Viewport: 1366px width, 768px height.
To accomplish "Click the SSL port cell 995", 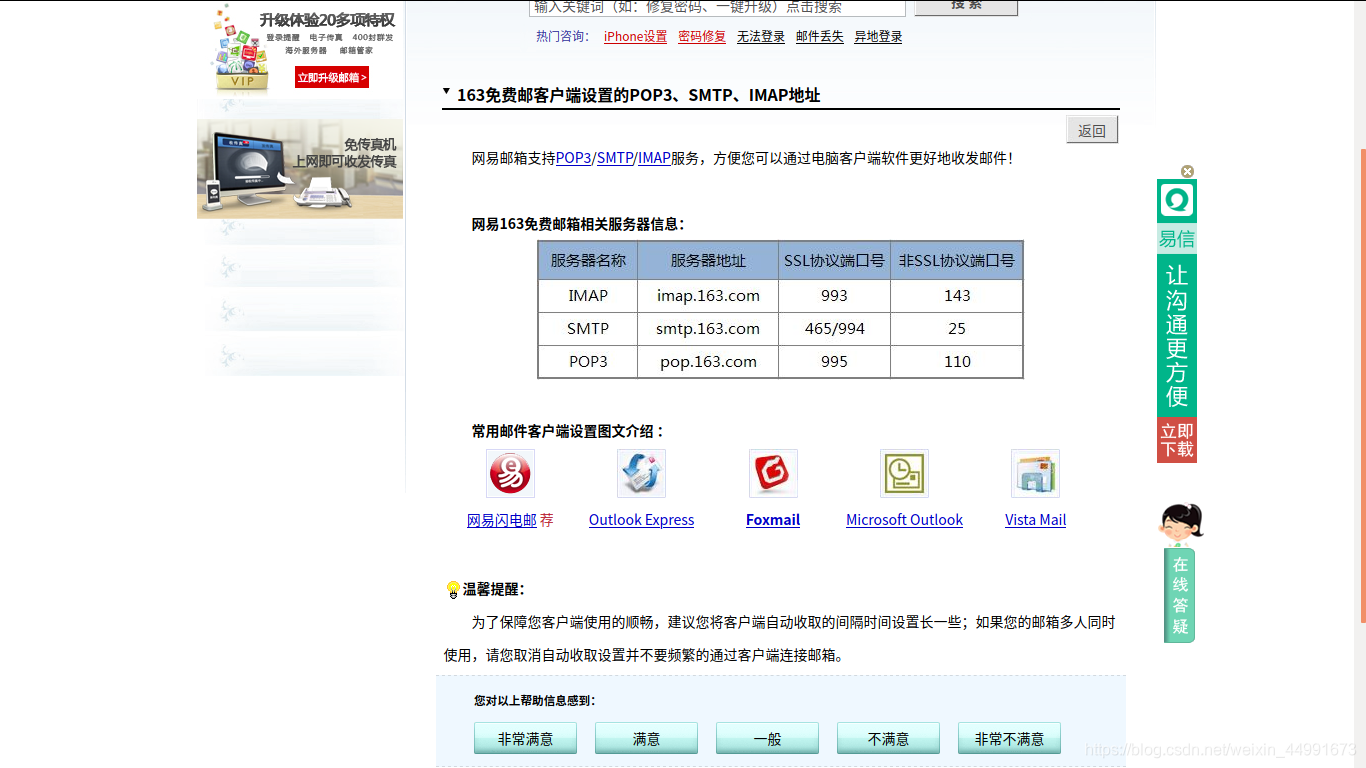I will 834,362.
